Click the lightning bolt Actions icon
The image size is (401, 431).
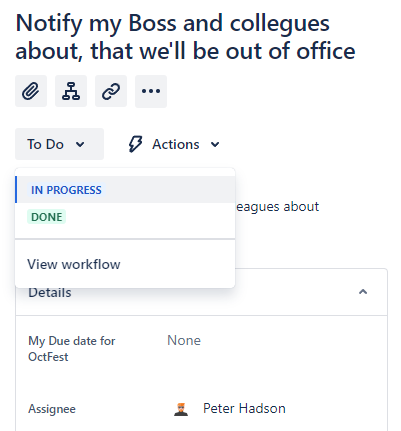coord(135,144)
